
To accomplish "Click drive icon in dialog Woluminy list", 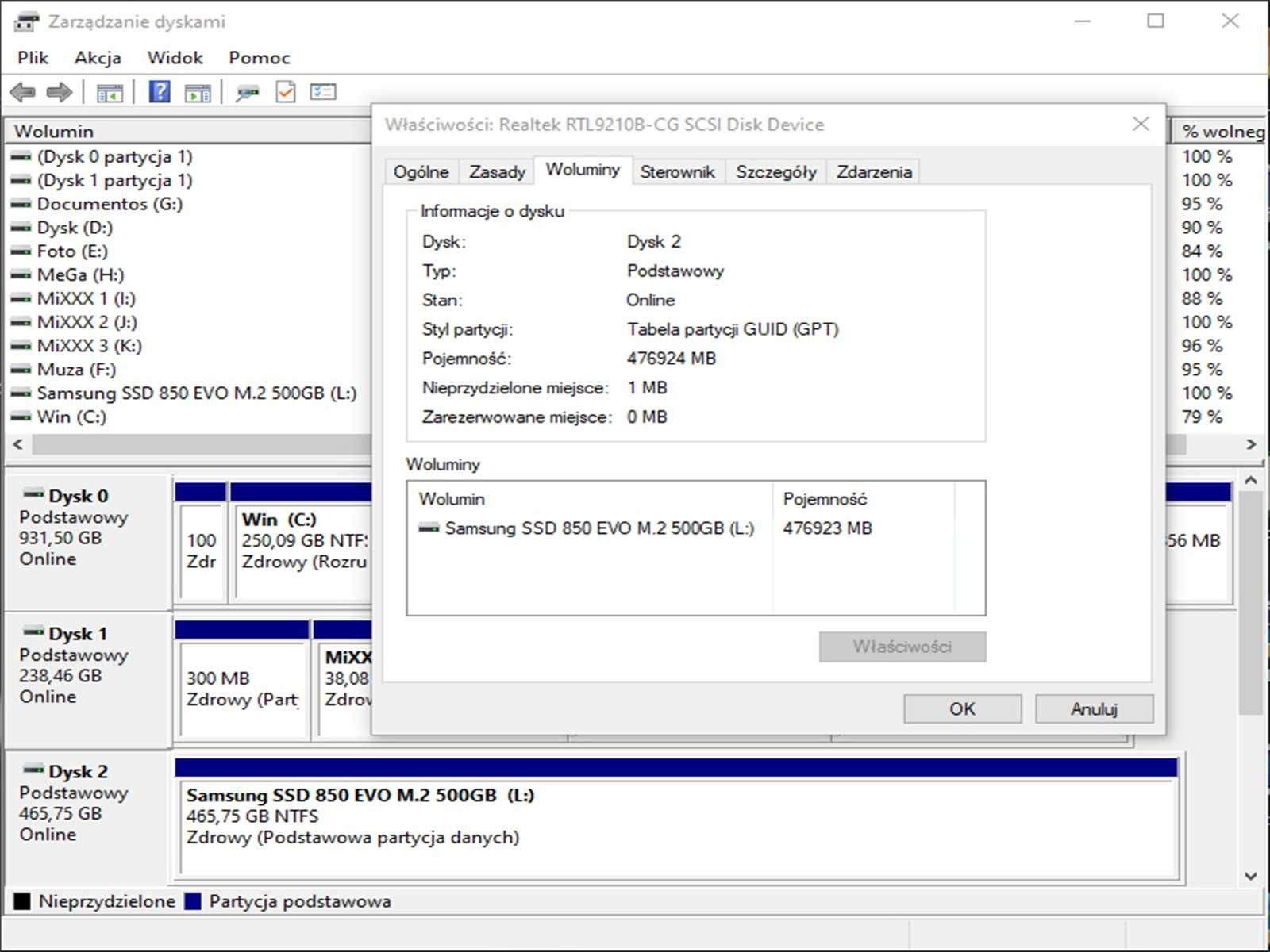I will click(429, 528).
